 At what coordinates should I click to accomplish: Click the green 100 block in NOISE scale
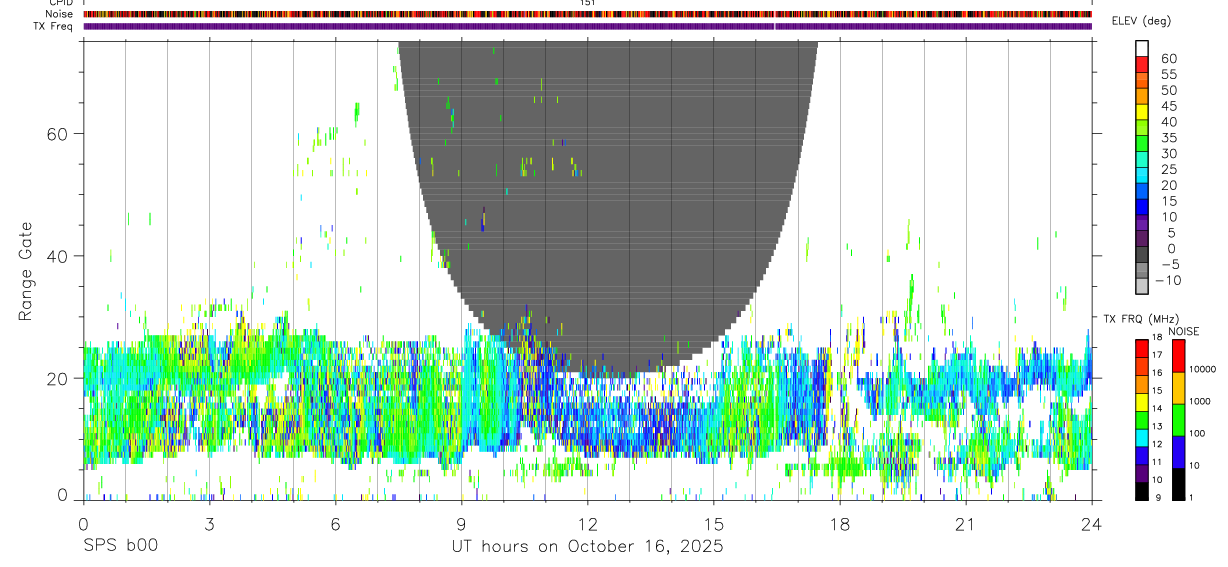click(x=1179, y=419)
